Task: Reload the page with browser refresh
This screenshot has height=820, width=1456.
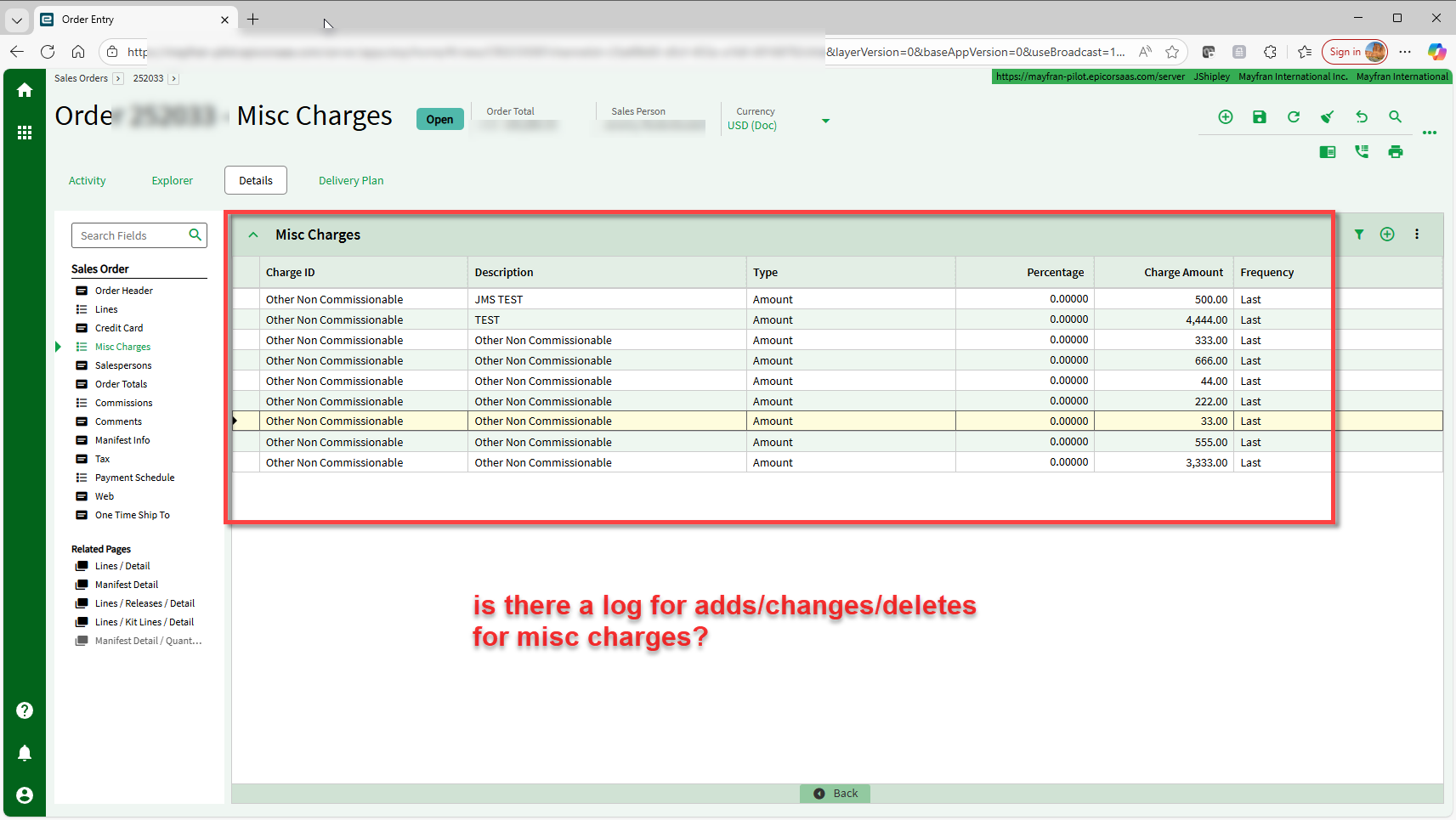Action: tap(48, 52)
